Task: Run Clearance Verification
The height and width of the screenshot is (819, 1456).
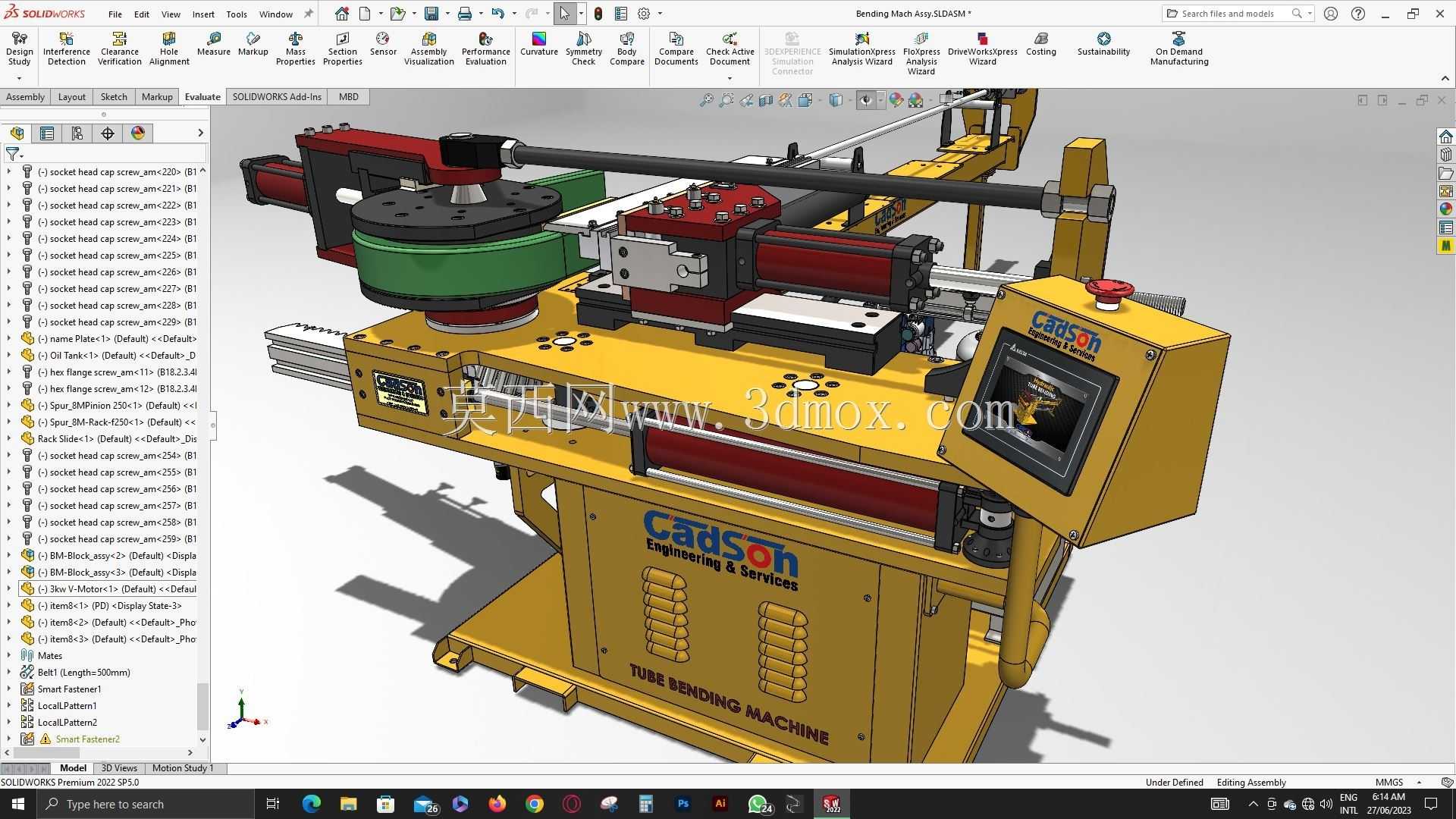Action: [x=120, y=49]
